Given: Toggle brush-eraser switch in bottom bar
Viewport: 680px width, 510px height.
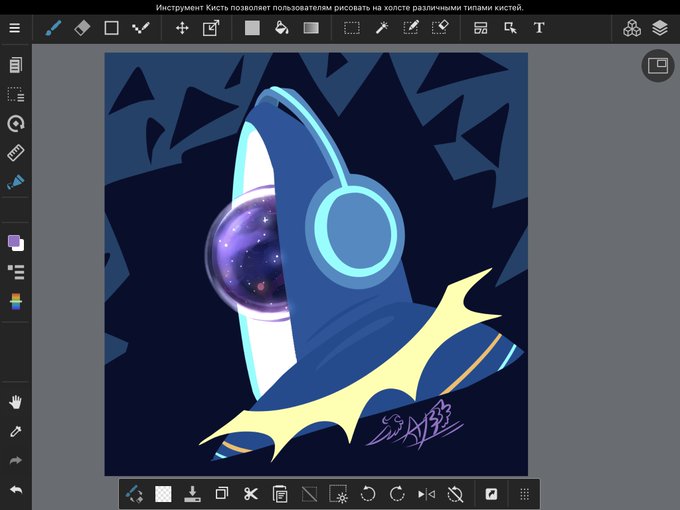Looking at the screenshot, I should coord(134,494).
